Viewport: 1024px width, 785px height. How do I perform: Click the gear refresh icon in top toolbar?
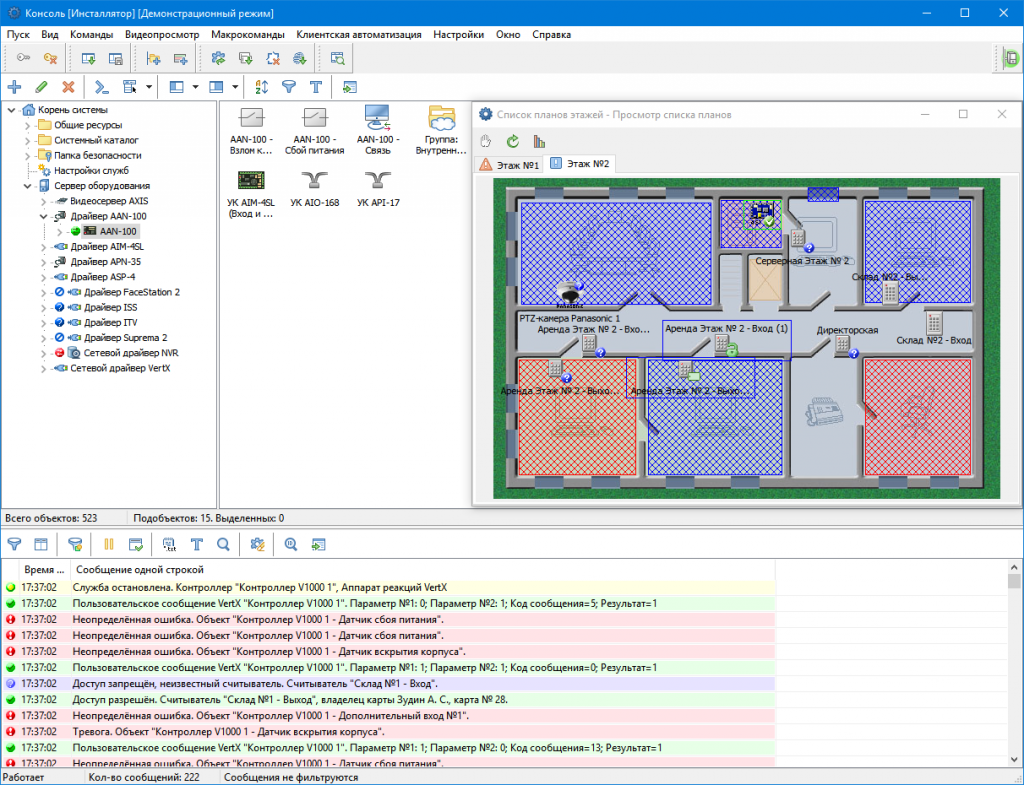[219, 58]
